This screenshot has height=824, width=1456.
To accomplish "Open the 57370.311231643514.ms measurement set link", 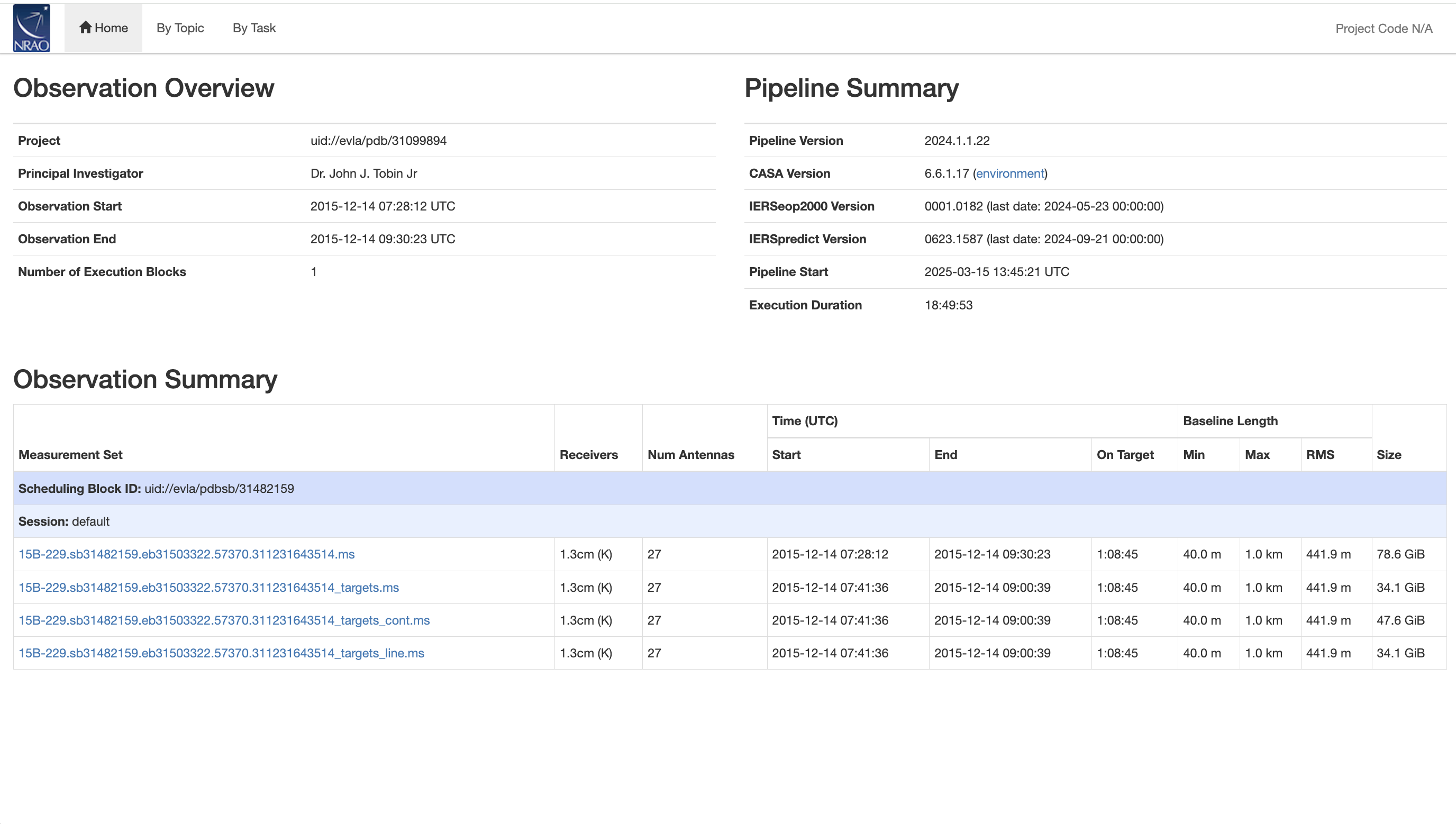I will pyautogui.click(x=187, y=555).
